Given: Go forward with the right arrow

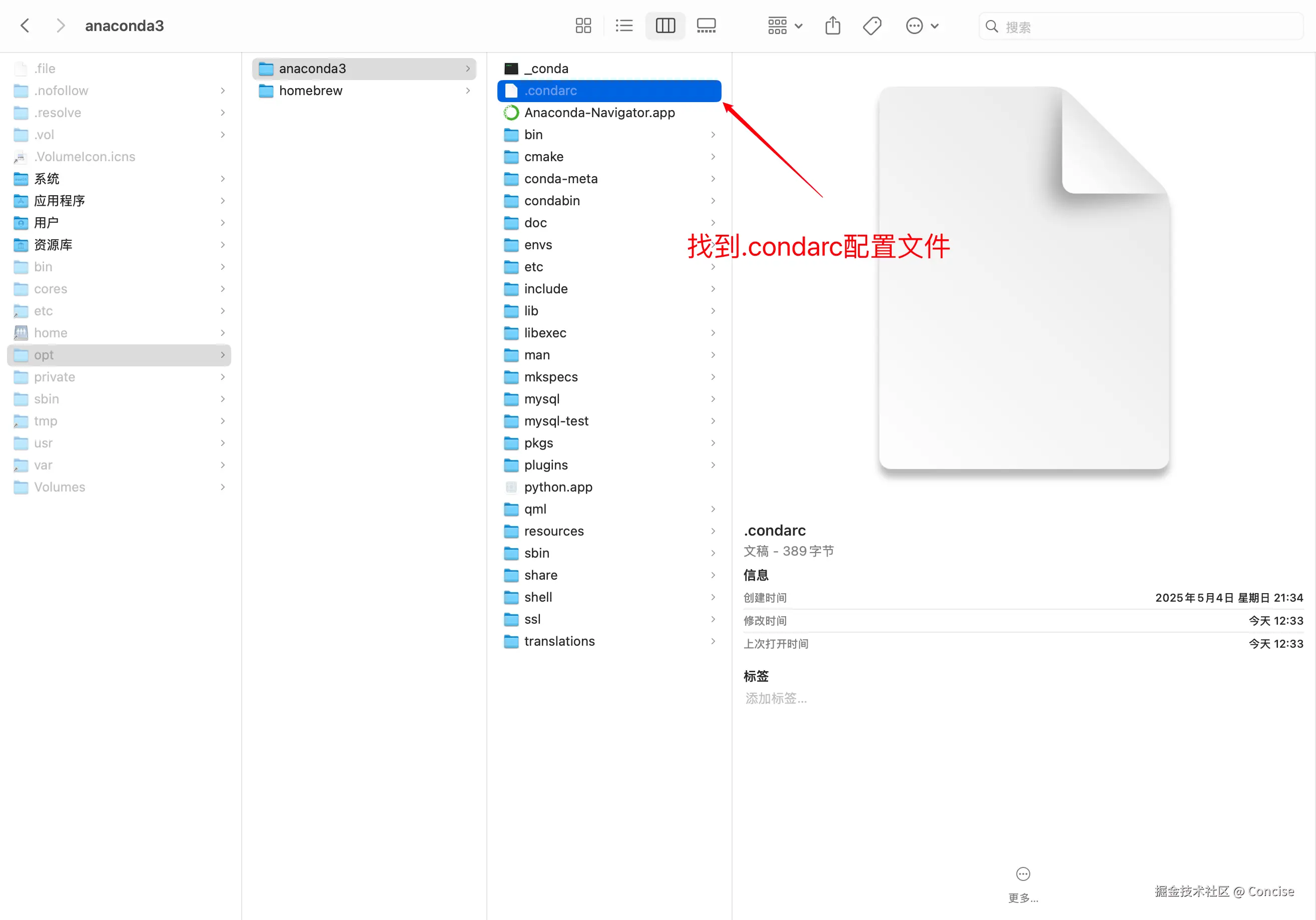Looking at the screenshot, I should (60, 26).
